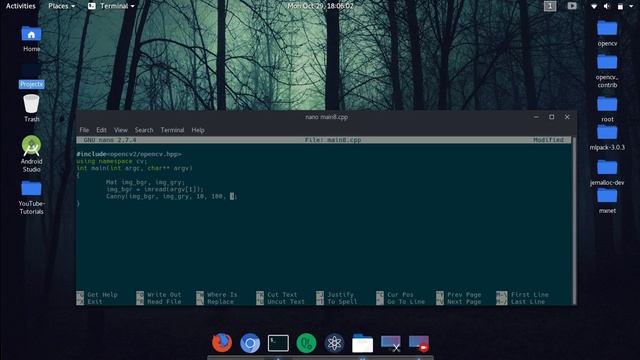This screenshot has width=640, height=360.
Task: Open Firefox from the dock
Action: point(222,342)
